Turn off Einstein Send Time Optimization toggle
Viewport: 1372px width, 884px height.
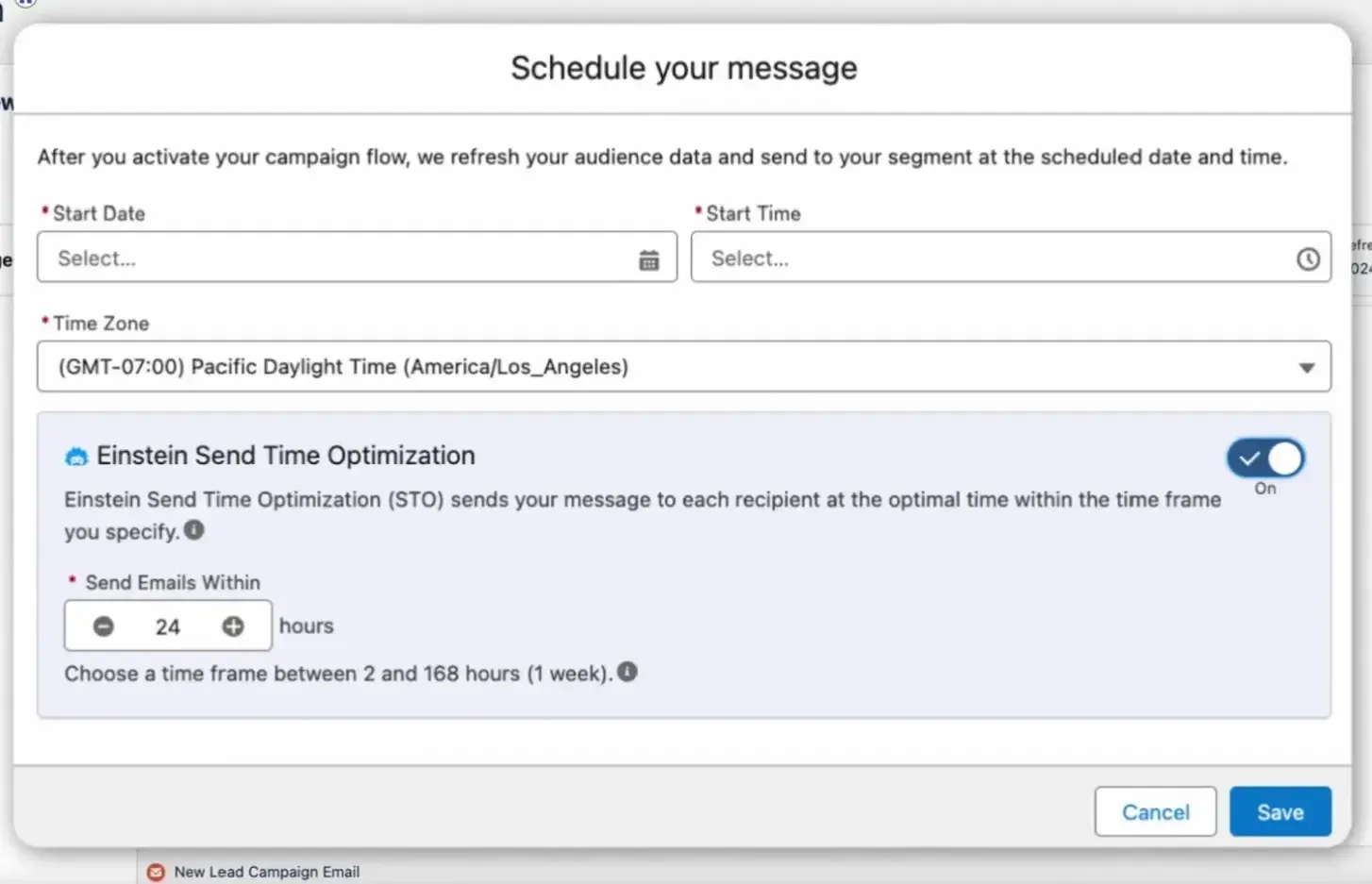pos(1265,459)
